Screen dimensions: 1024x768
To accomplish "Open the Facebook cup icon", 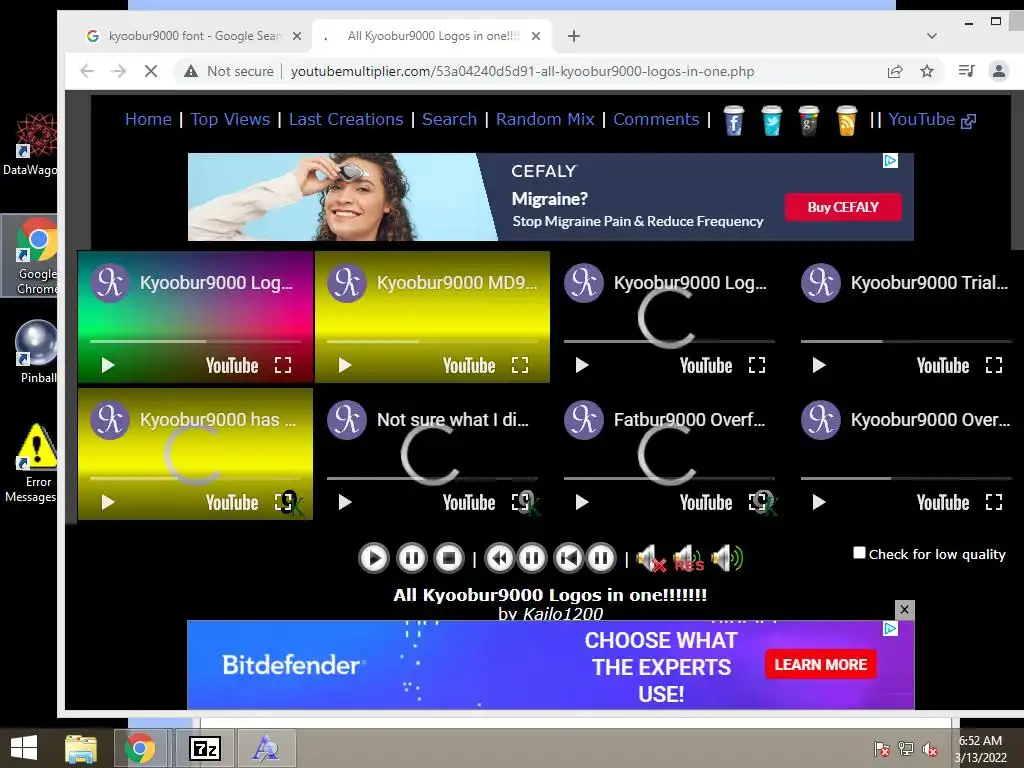I will coord(733,121).
